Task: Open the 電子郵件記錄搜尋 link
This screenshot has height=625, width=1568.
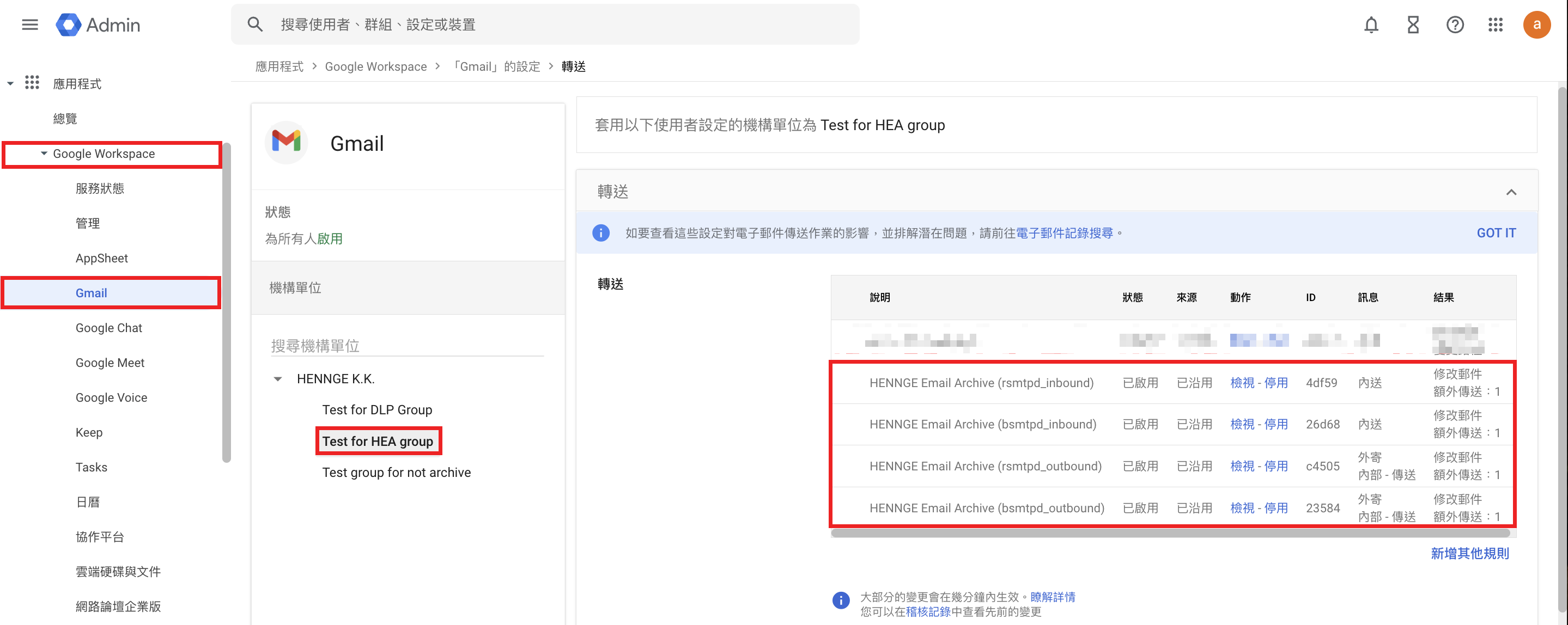Action: pos(1064,233)
